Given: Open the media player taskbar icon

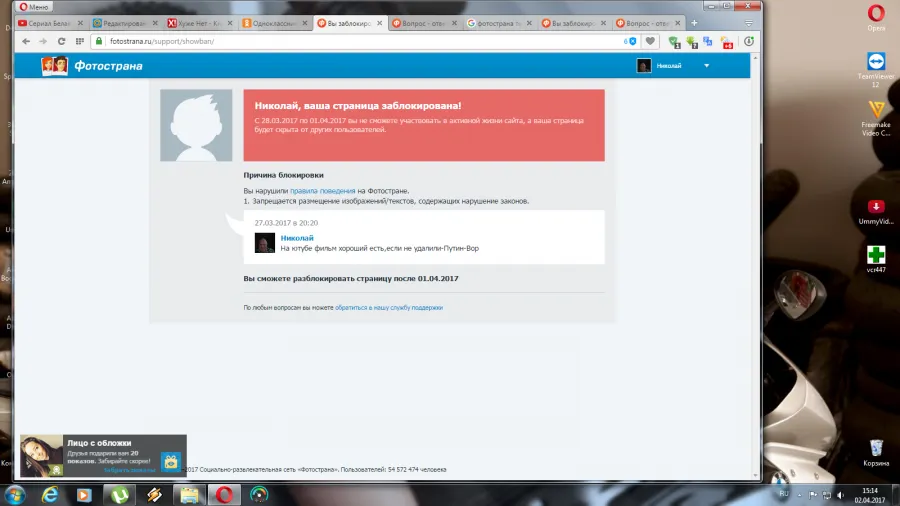Looking at the screenshot, I should pyautogui.click(x=84, y=495).
